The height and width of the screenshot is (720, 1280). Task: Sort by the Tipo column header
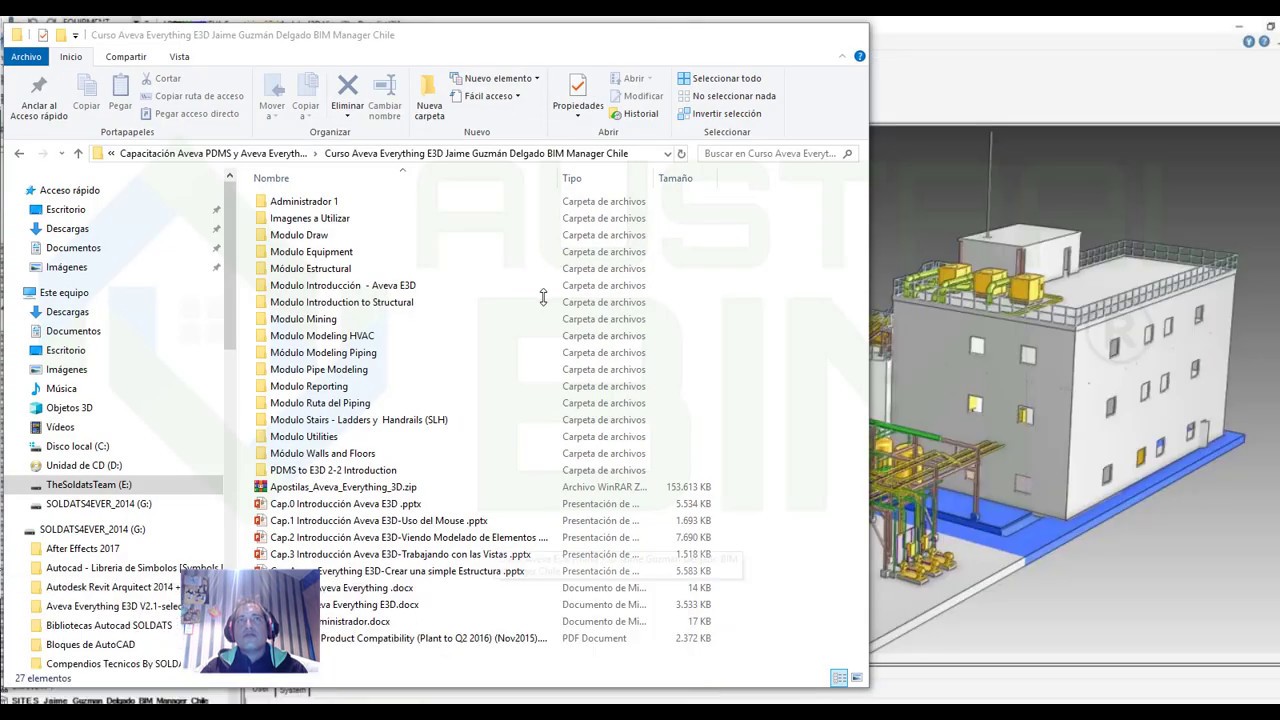pyautogui.click(x=571, y=178)
